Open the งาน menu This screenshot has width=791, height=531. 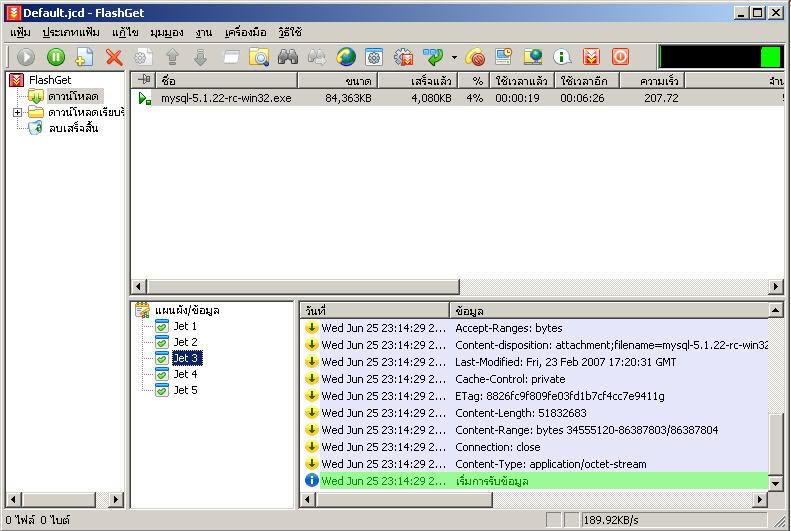tap(204, 33)
